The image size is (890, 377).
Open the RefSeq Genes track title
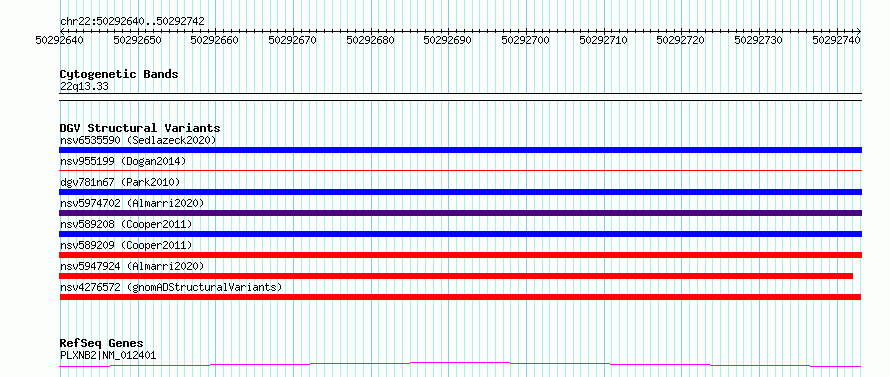(x=102, y=344)
